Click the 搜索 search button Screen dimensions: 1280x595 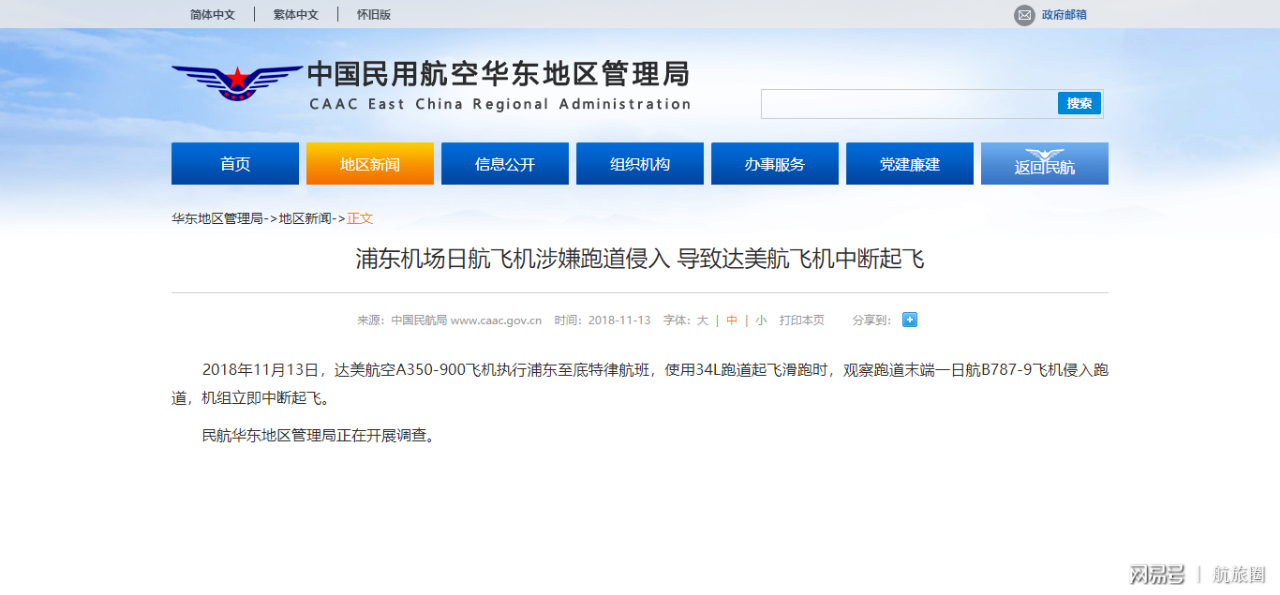click(1079, 103)
